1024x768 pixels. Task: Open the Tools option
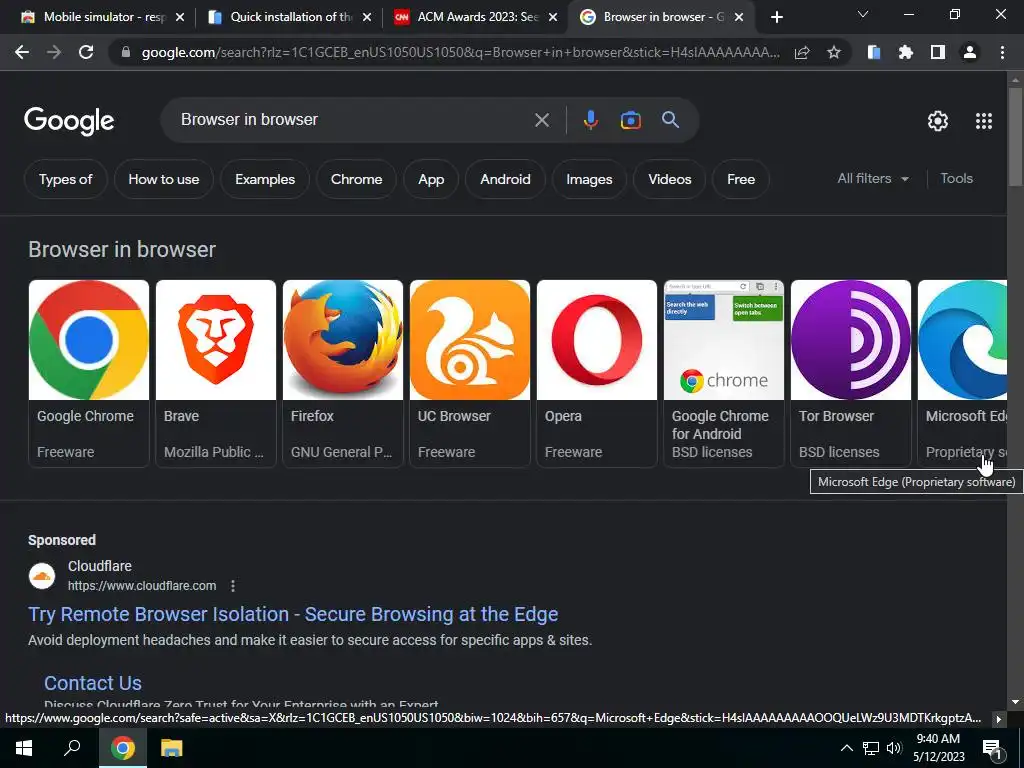(x=957, y=178)
